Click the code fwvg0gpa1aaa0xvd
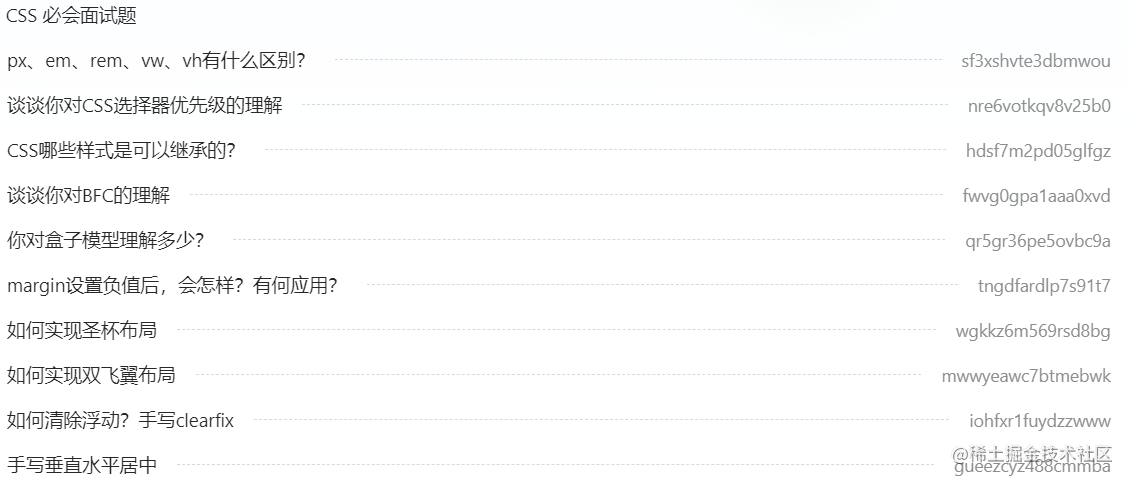Screen dimensions: 1129x481 (1036, 196)
